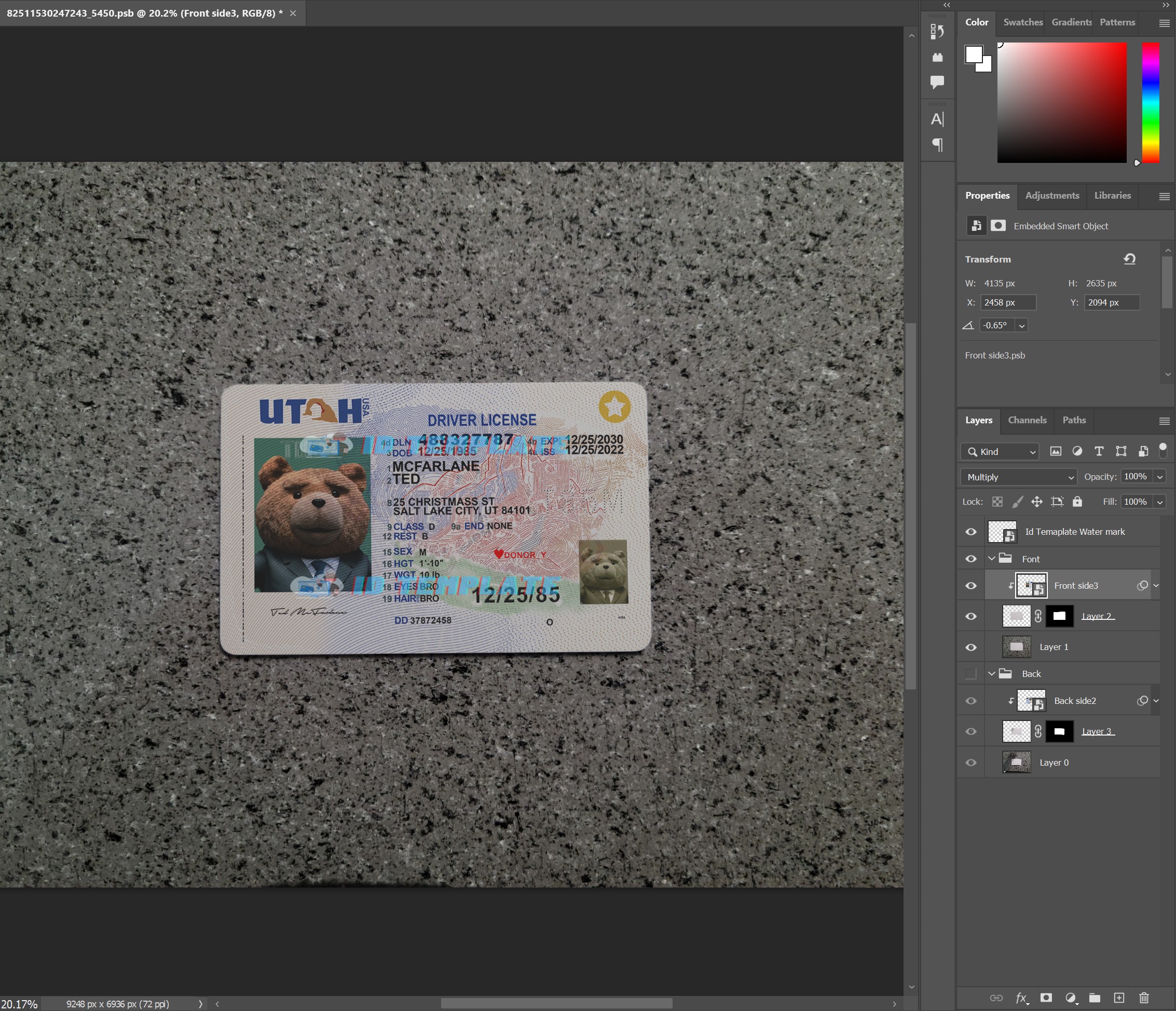
Task: Collapse the Font group chevron
Action: (992, 559)
